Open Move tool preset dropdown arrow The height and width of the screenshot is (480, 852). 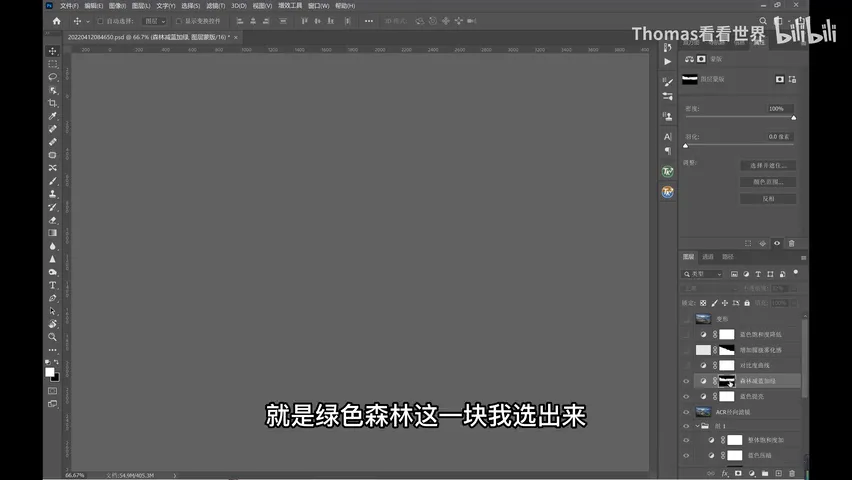click(87, 22)
